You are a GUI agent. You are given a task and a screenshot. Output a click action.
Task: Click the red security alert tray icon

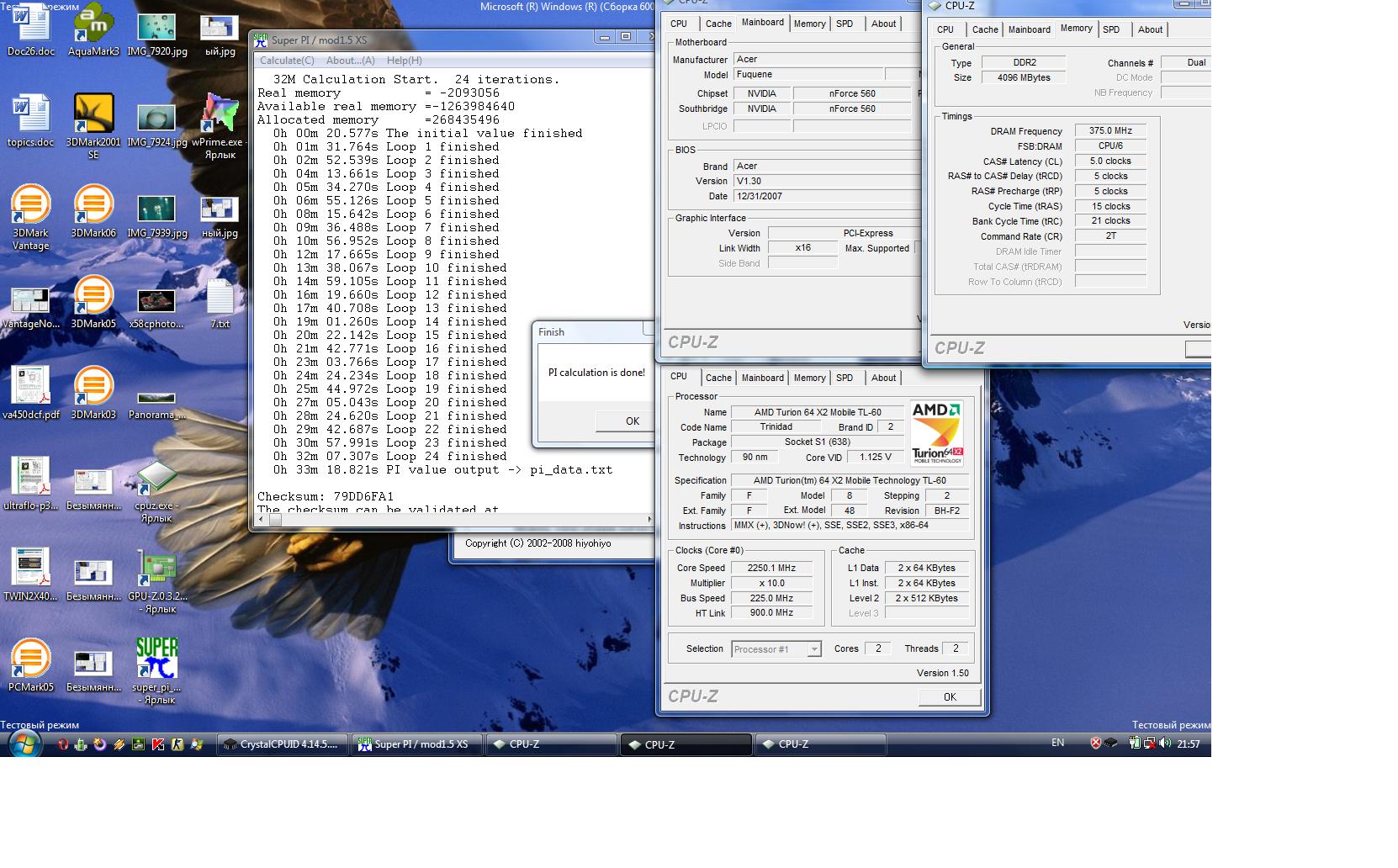click(x=1095, y=744)
